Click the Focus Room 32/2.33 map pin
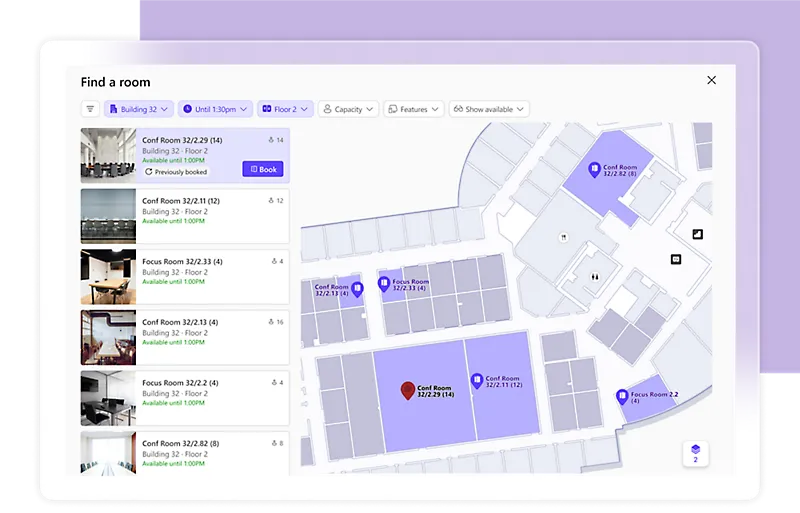 (383, 284)
